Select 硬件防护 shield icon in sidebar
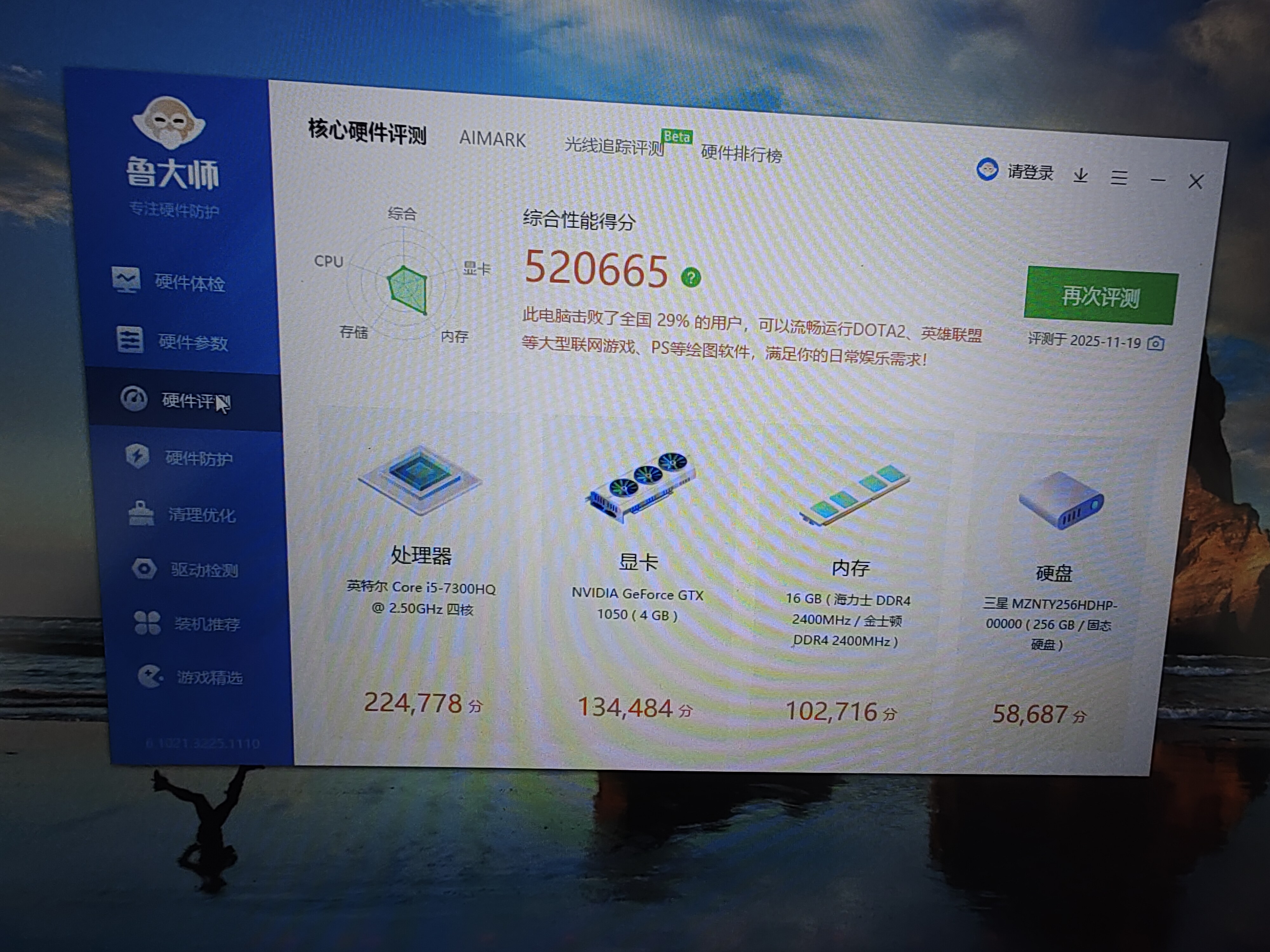This screenshot has height=952, width=1270. pos(137,457)
